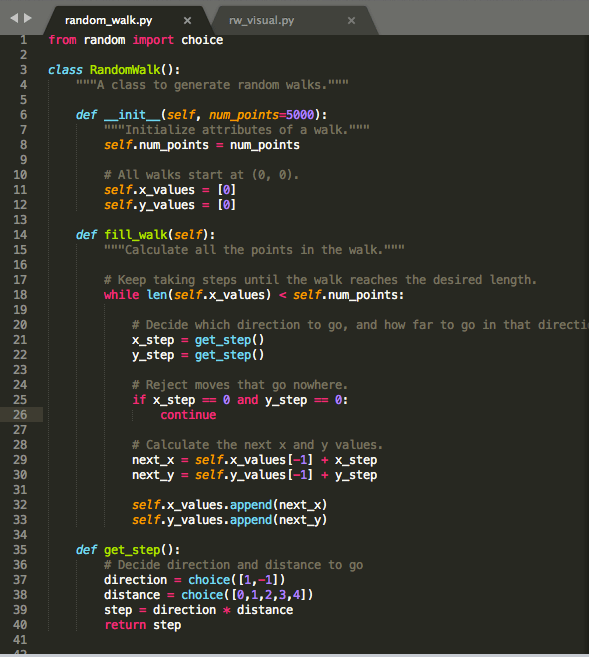The width and height of the screenshot is (589, 657).
Task: Click the previous tab left arrow
Action: [x=14, y=18]
